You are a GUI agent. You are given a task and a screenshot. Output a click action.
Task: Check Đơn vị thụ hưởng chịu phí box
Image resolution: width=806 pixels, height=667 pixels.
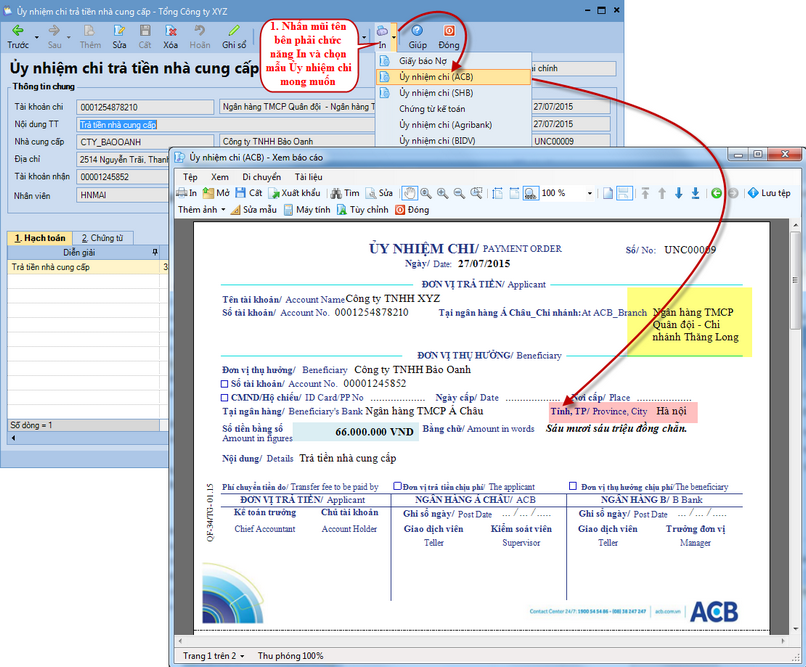point(573,486)
